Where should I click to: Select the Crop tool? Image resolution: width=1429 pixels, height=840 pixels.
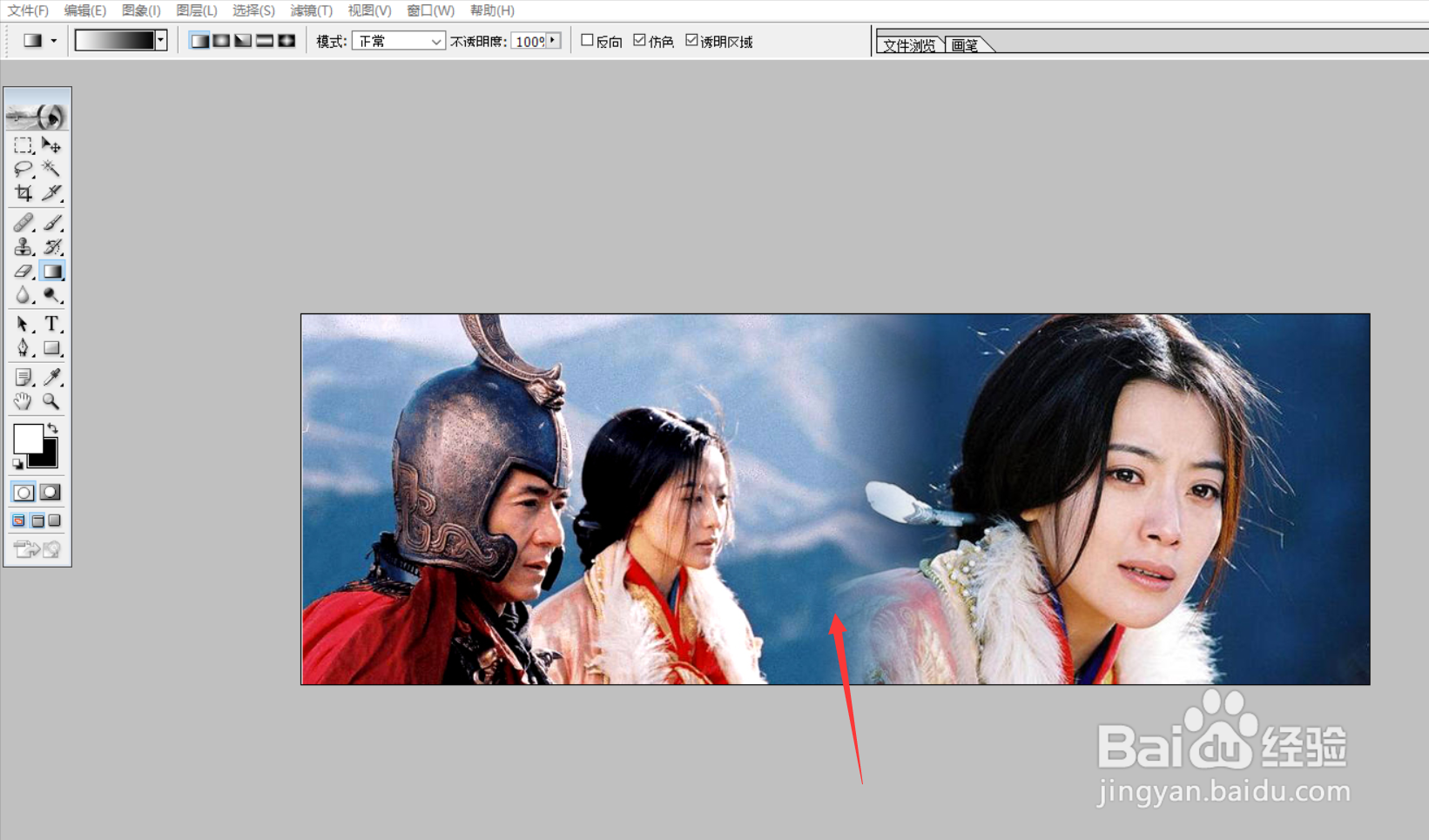[x=24, y=192]
